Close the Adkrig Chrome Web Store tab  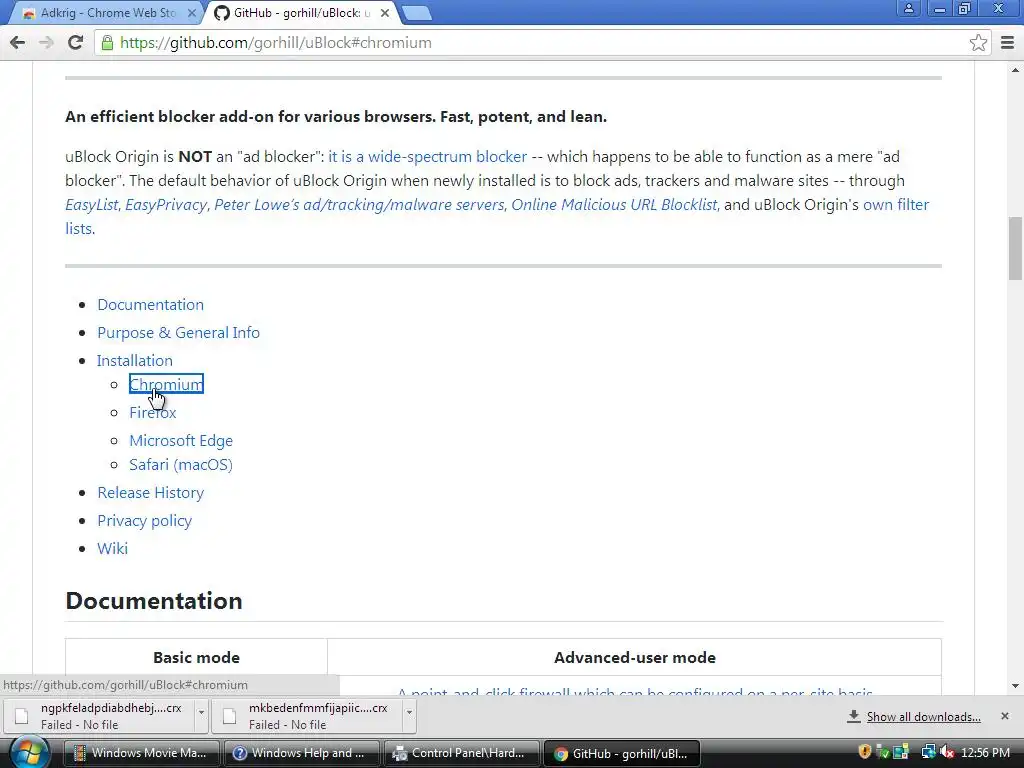(192, 13)
